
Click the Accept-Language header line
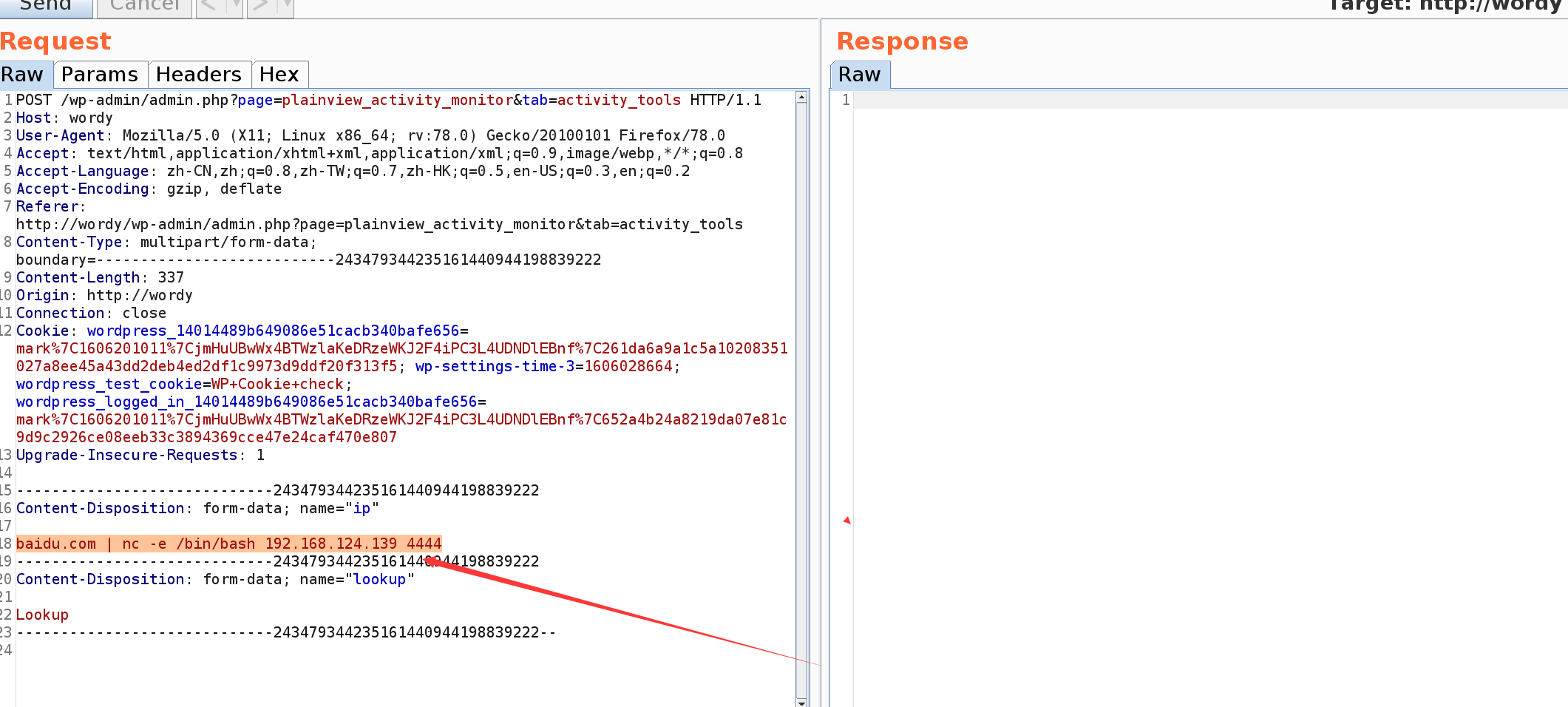click(x=353, y=172)
